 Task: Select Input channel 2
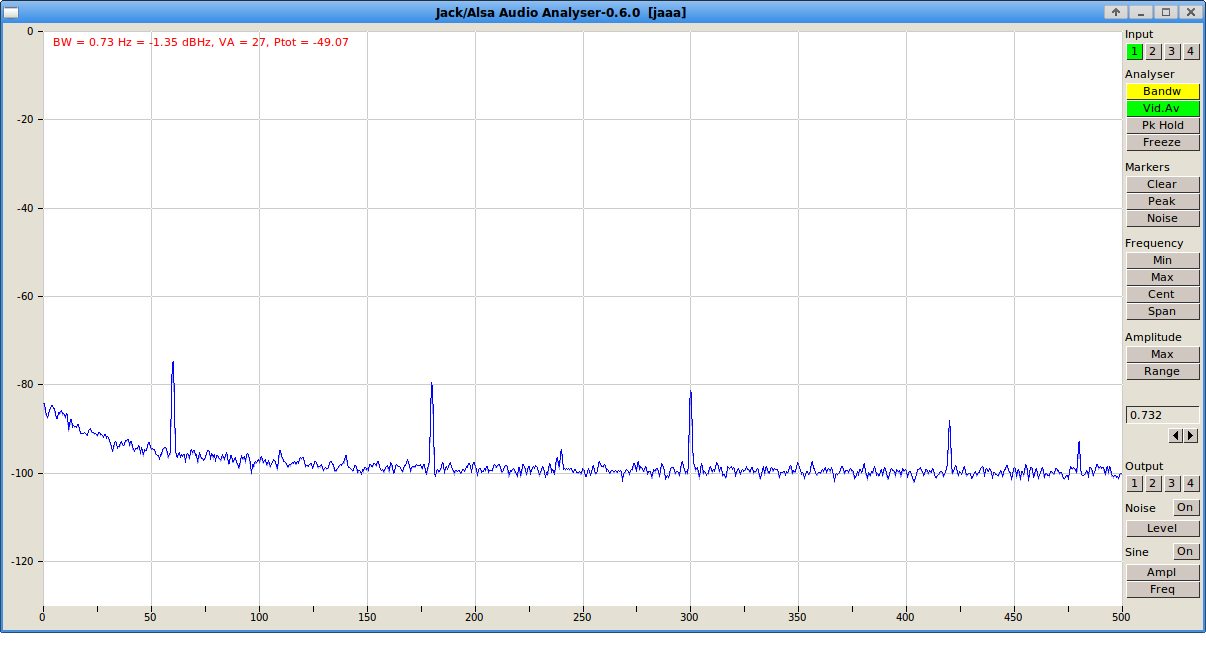[1153, 51]
